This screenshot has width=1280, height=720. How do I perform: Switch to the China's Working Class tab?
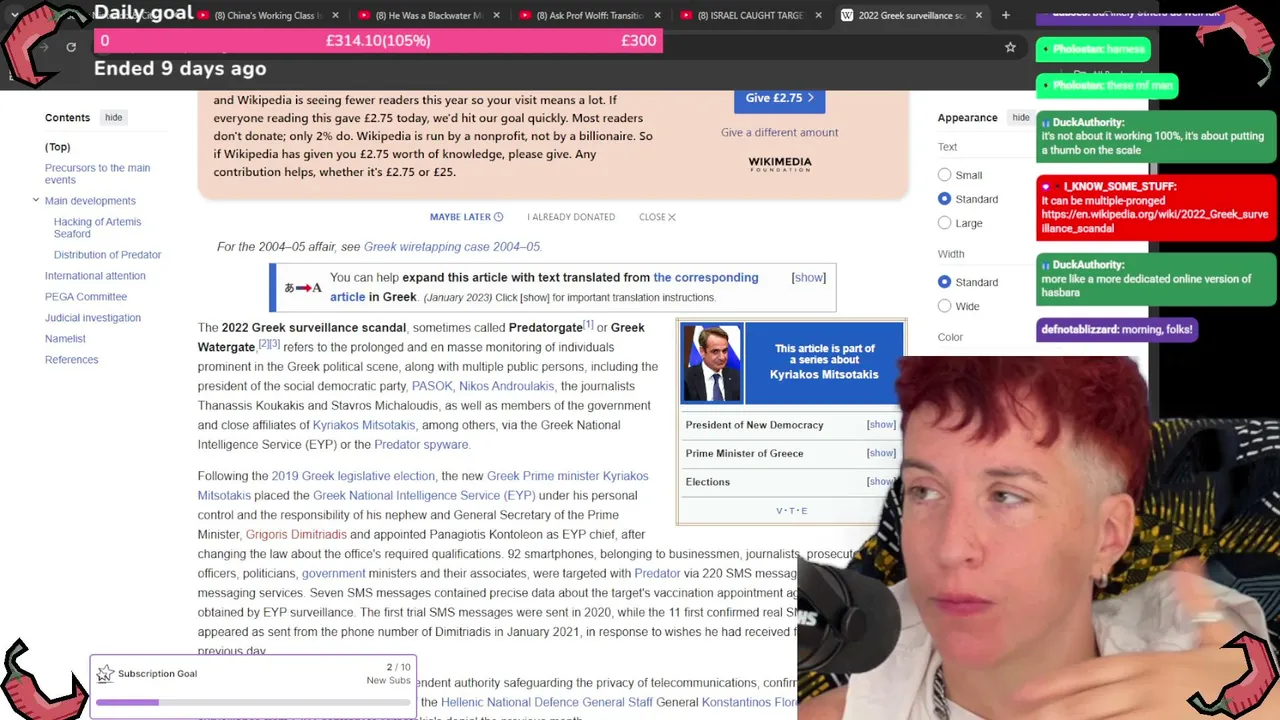268,15
